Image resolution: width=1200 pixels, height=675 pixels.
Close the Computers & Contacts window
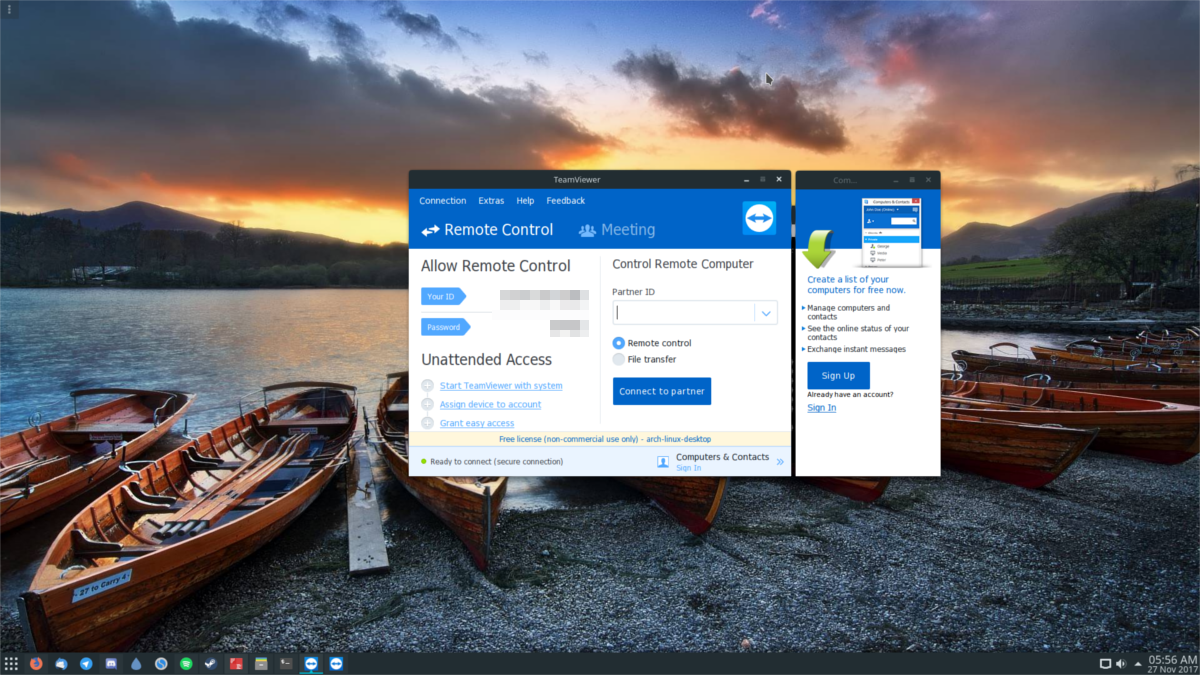929,180
